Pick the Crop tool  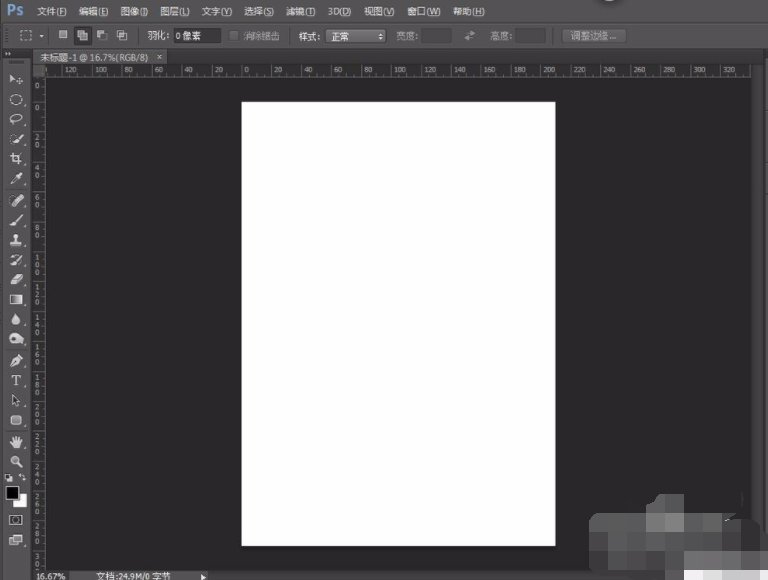coord(16,159)
